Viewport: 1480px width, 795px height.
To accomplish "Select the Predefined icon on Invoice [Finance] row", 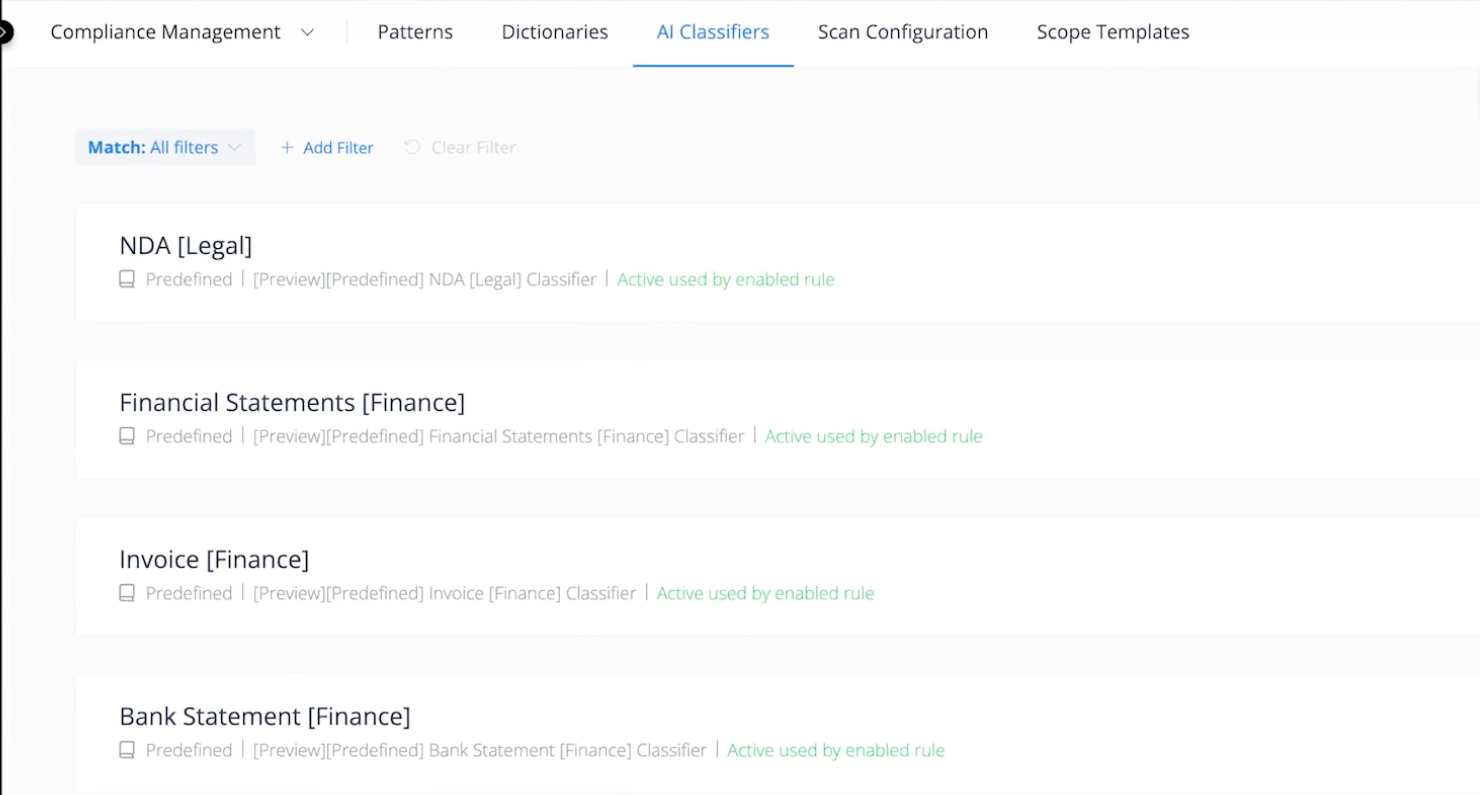I will point(126,593).
